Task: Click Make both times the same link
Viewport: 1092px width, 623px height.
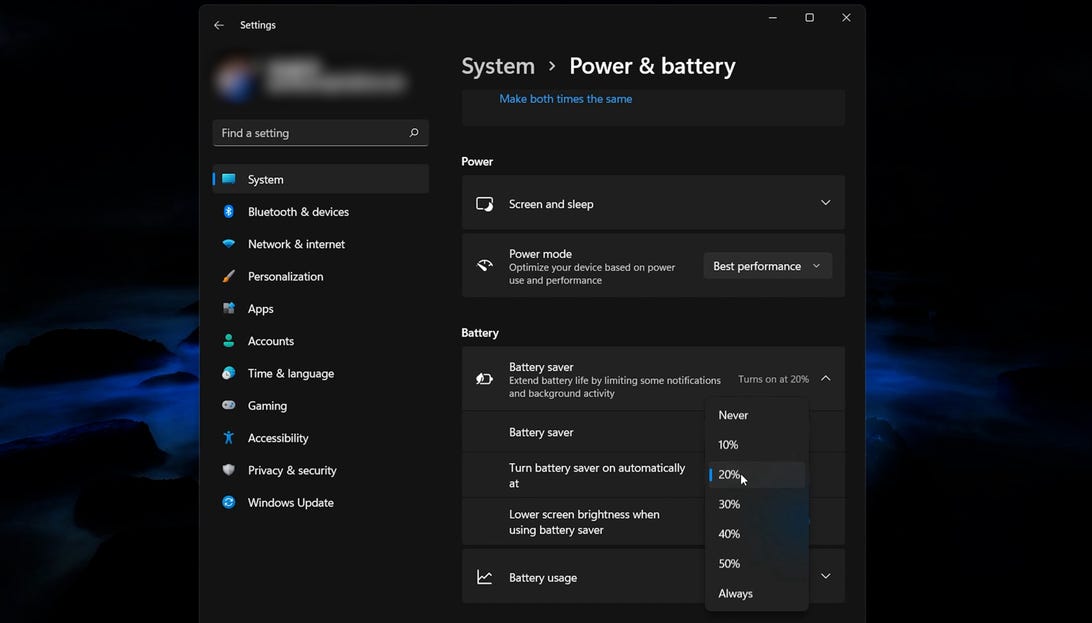Action: coord(566,99)
